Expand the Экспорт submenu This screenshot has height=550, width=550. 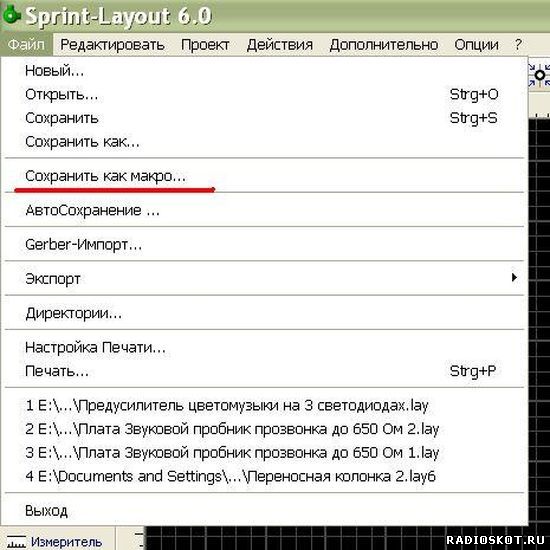[264, 279]
